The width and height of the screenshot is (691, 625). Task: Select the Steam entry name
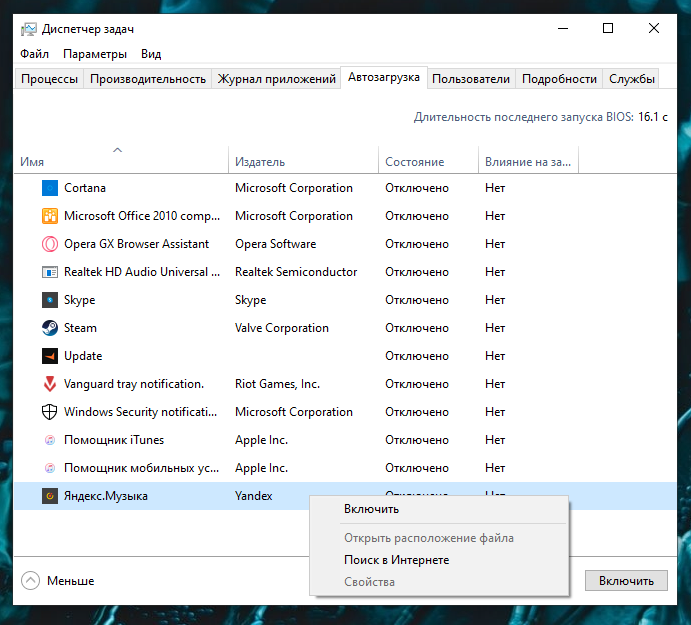tap(80, 328)
